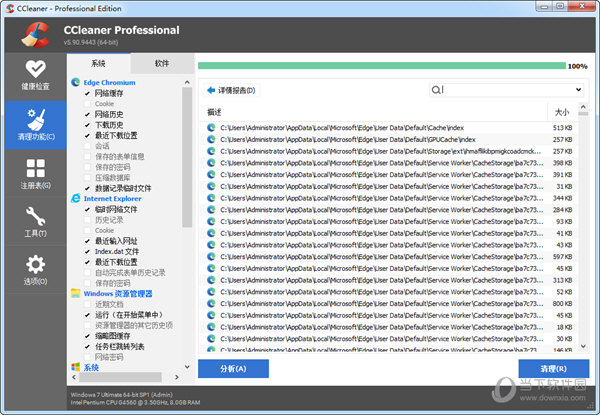The height and width of the screenshot is (415, 600).
Task: Click Edge icon of the 313 KB row
Action: (x=211, y=280)
